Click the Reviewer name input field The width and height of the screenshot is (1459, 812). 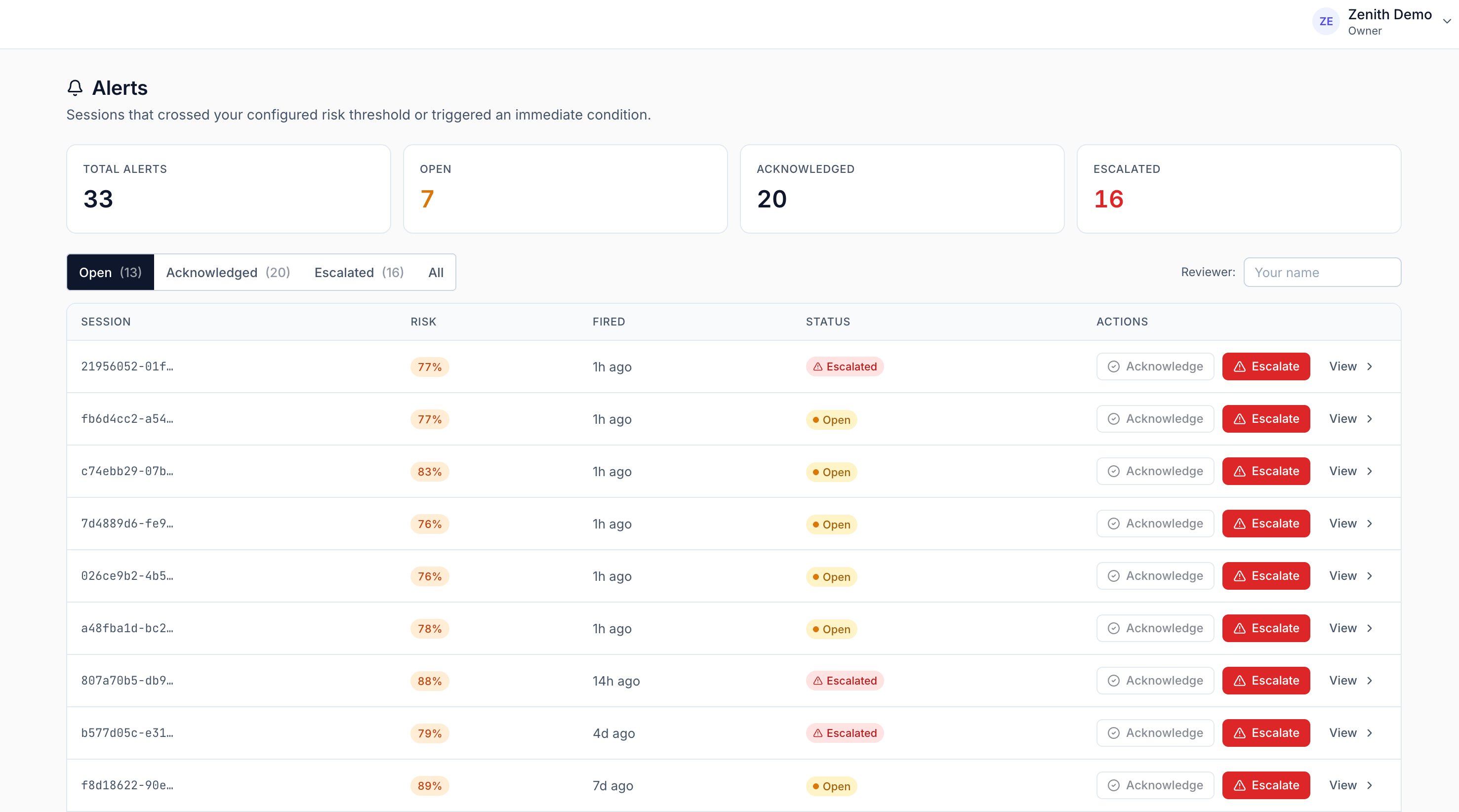(x=1323, y=272)
